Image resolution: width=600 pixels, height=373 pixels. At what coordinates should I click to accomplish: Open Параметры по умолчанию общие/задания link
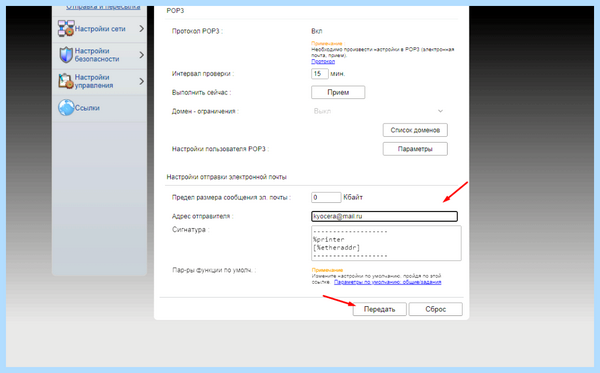tap(388, 282)
